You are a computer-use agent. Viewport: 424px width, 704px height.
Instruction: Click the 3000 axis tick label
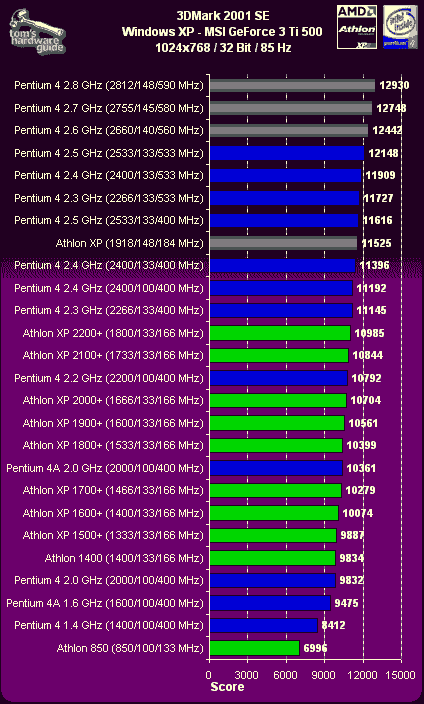[x=247, y=675]
